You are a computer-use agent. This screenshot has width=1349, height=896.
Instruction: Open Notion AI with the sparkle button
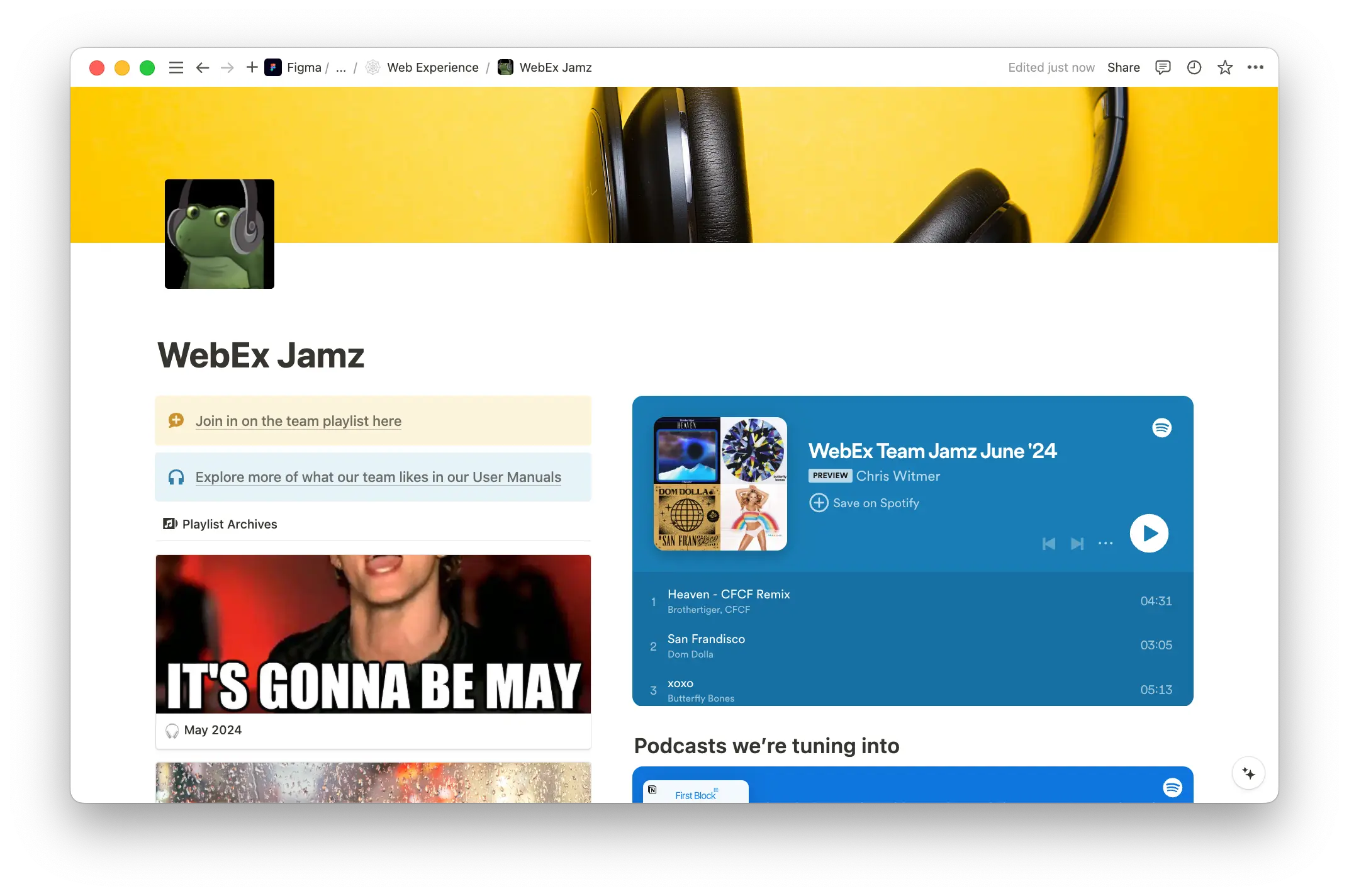[1249, 773]
